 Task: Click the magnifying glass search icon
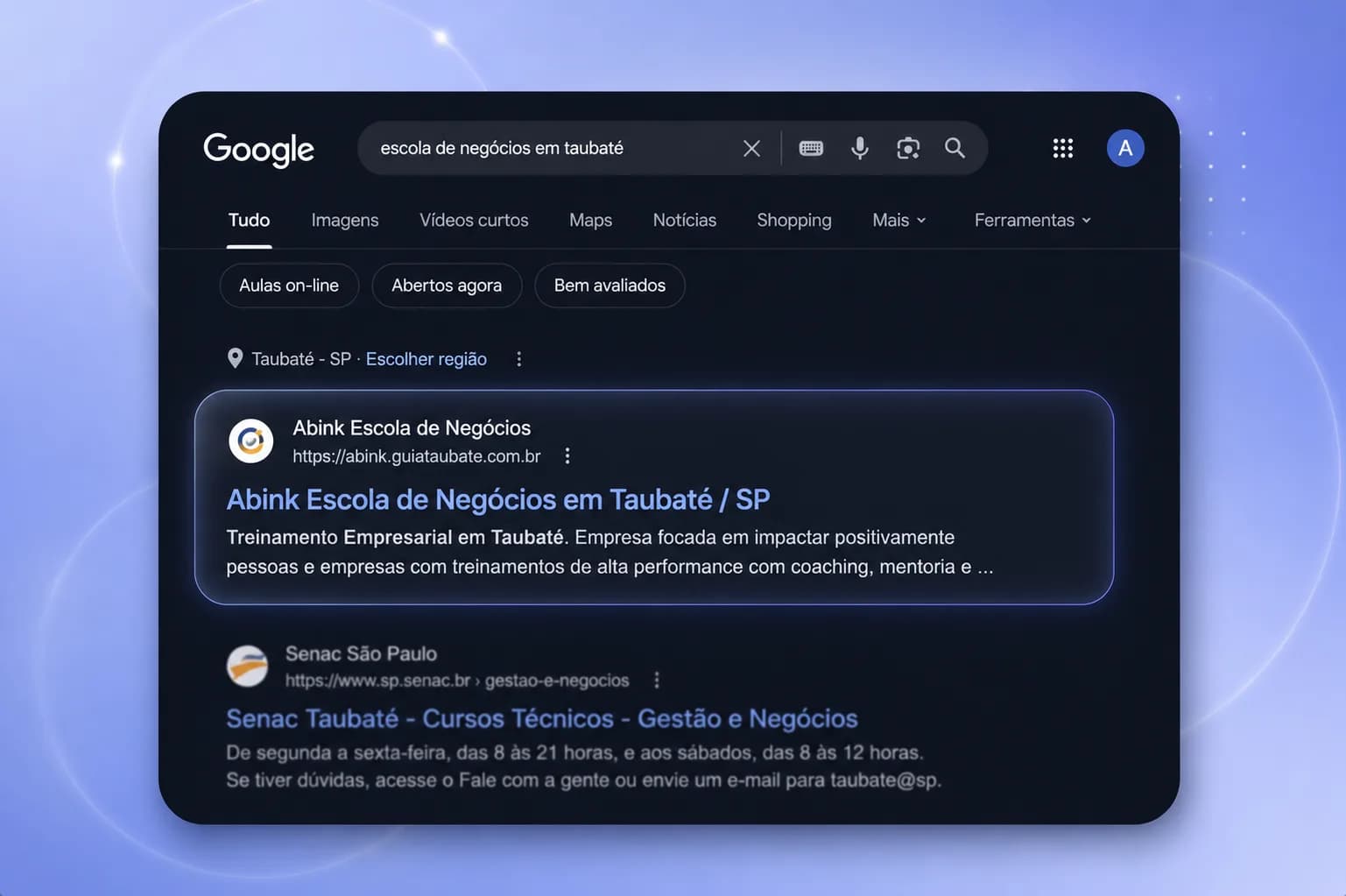tap(955, 148)
